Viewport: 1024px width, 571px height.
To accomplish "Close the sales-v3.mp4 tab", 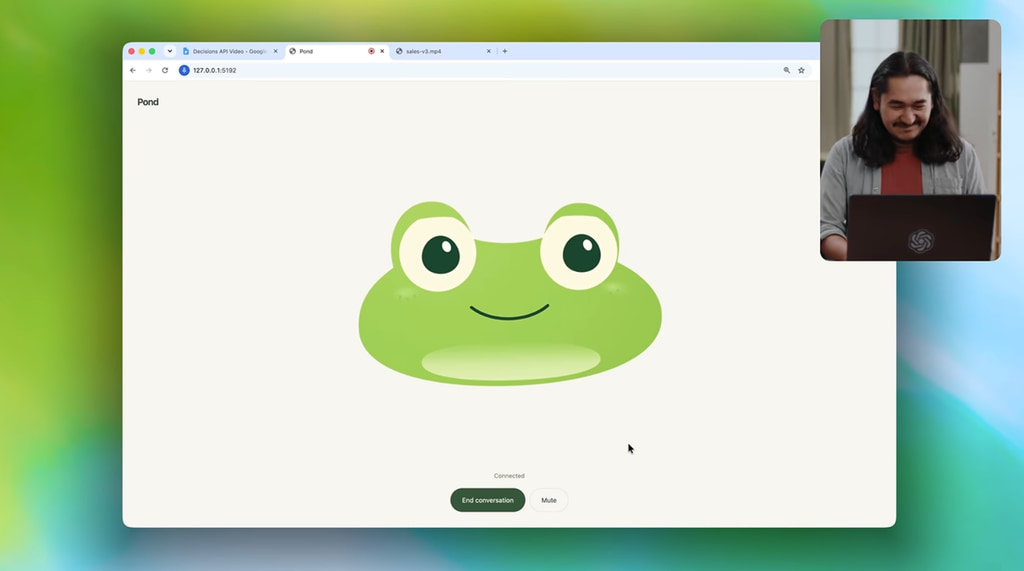I will (x=488, y=51).
